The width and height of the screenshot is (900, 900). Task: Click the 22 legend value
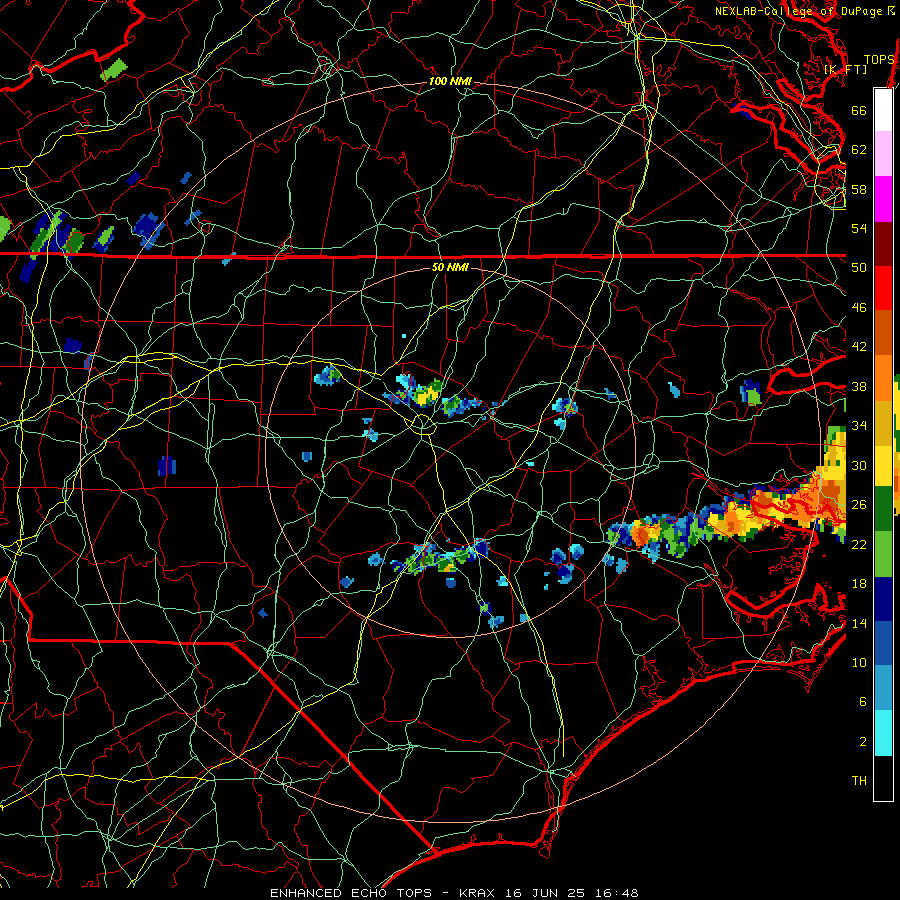859,544
